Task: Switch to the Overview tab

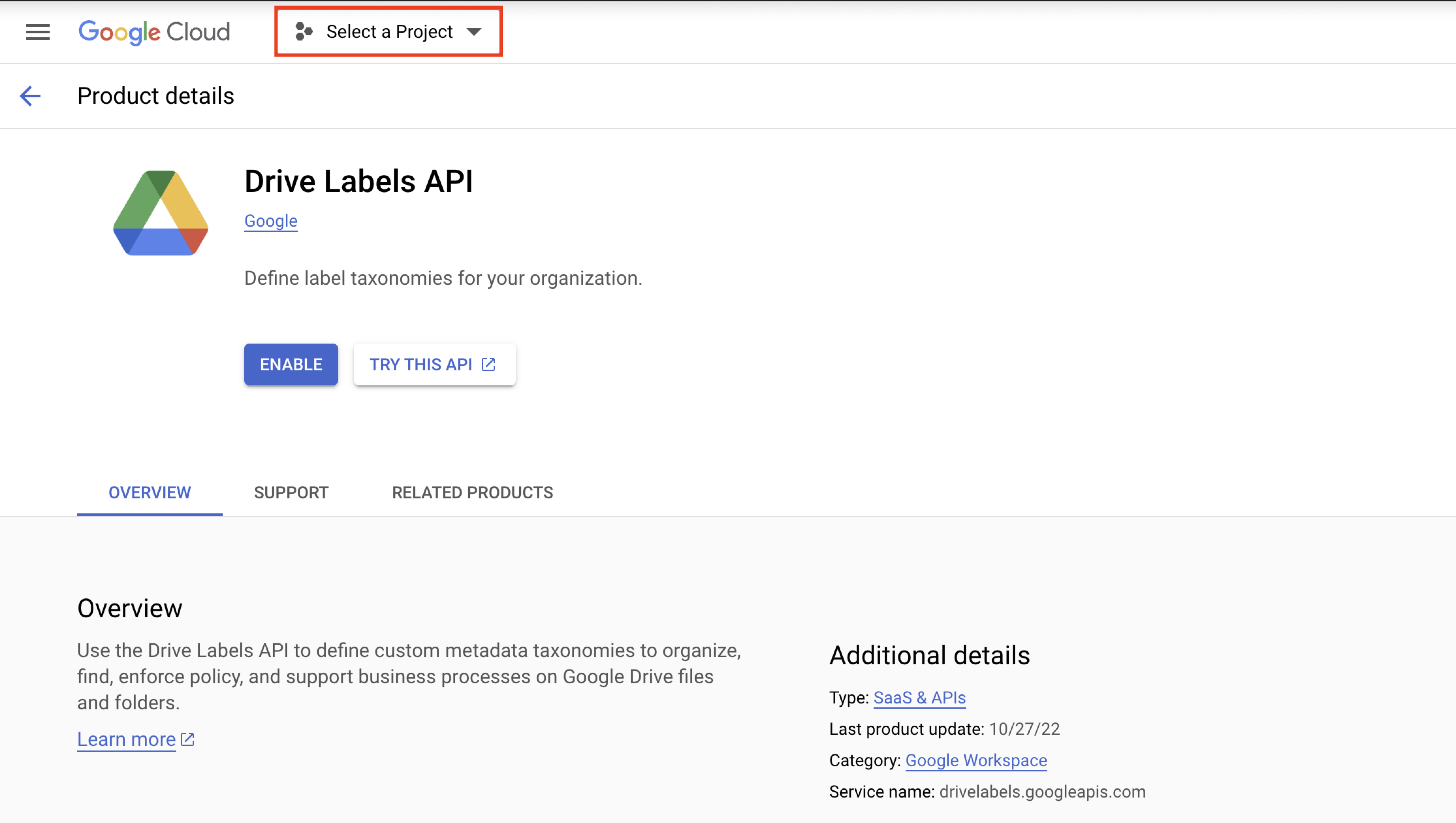Action: click(x=149, y=493)
